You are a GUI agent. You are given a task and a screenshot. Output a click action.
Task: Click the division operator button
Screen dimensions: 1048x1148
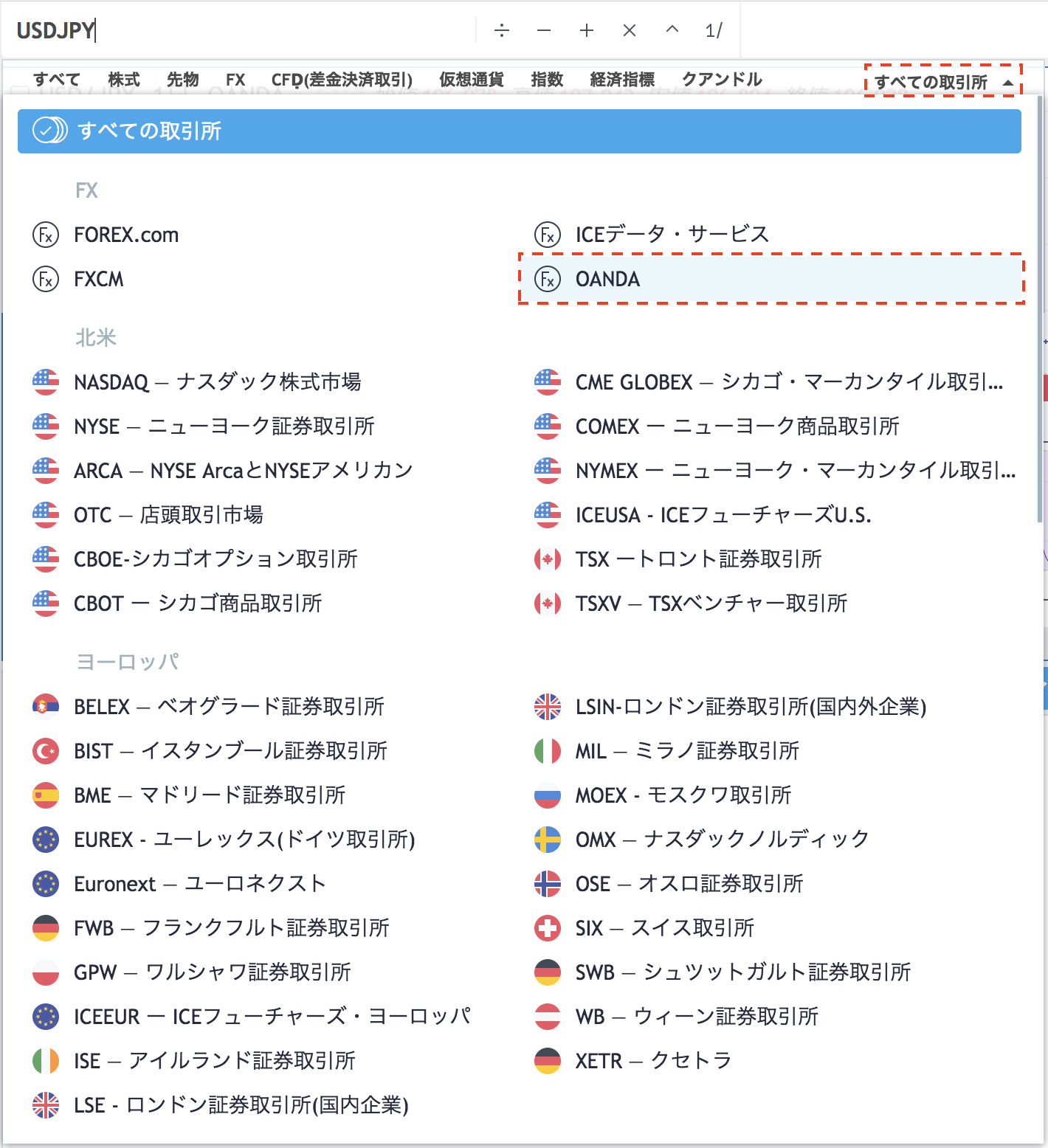(502, 30)
